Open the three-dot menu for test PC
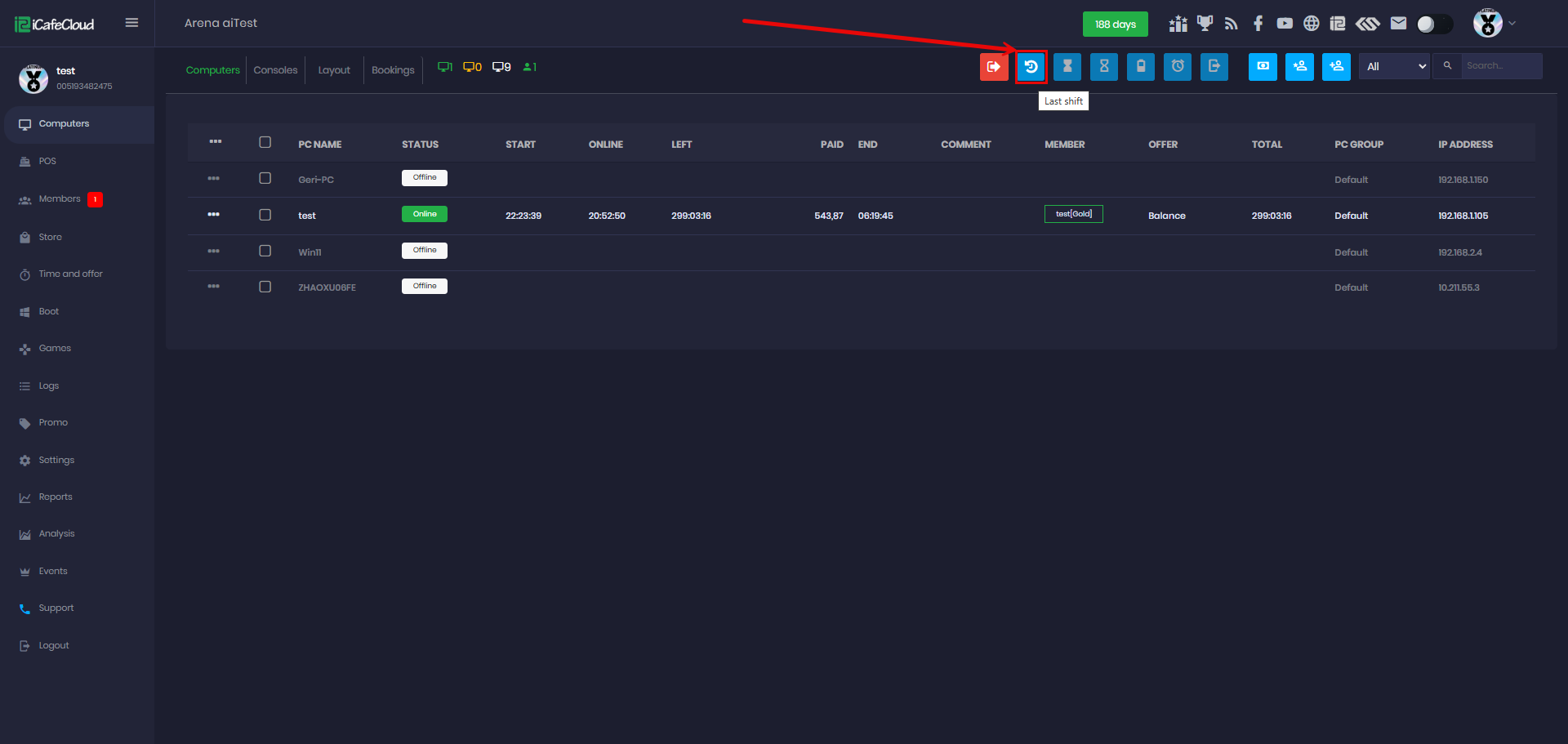 coord(214,215)
